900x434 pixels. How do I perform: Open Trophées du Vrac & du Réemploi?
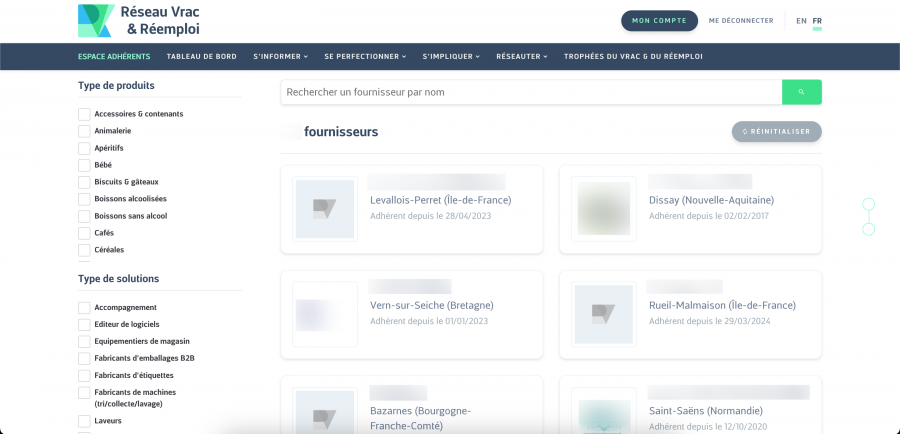click(633, 57)
